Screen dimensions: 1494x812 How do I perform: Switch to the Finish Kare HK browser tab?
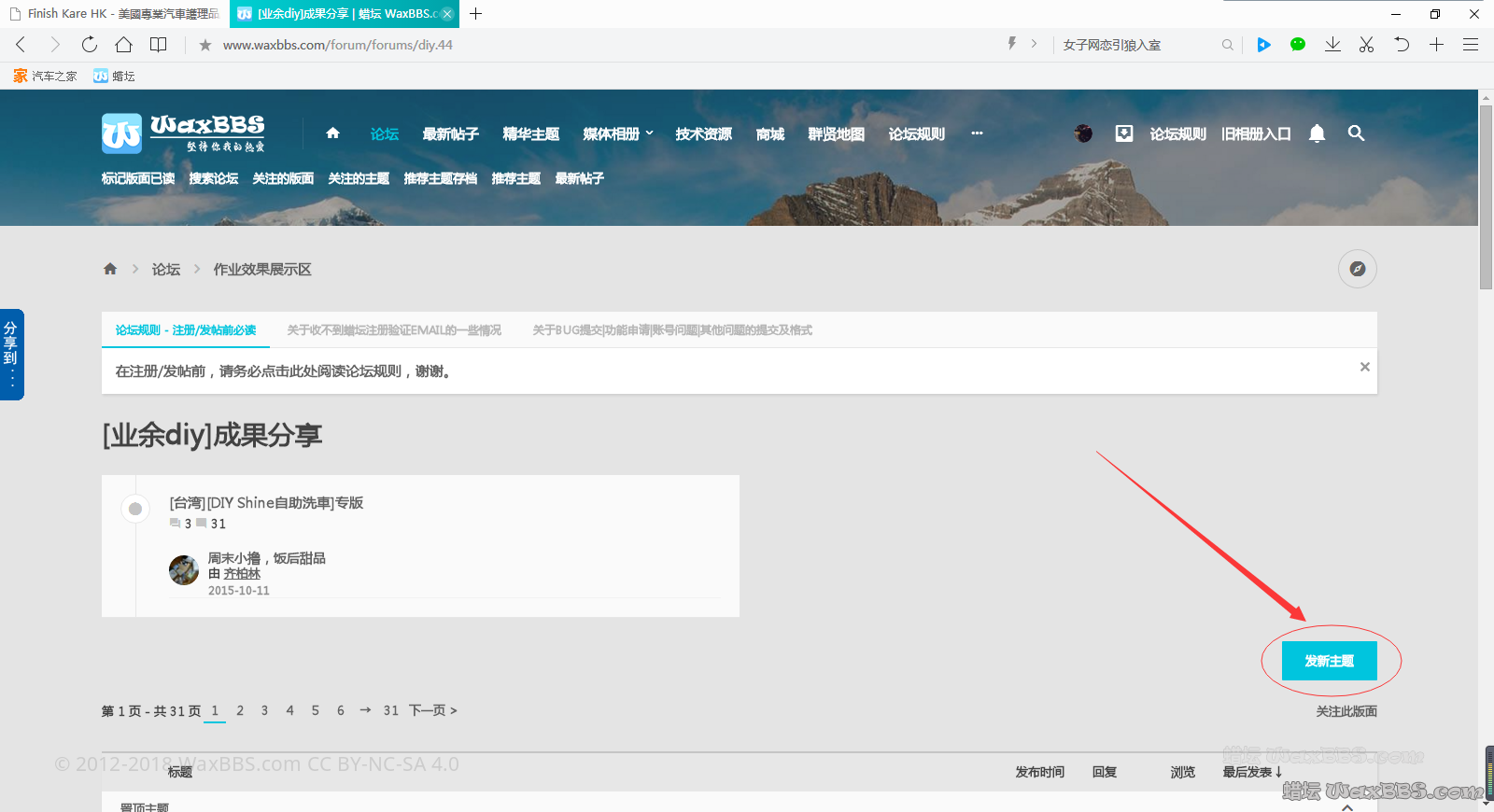[115, 14]
